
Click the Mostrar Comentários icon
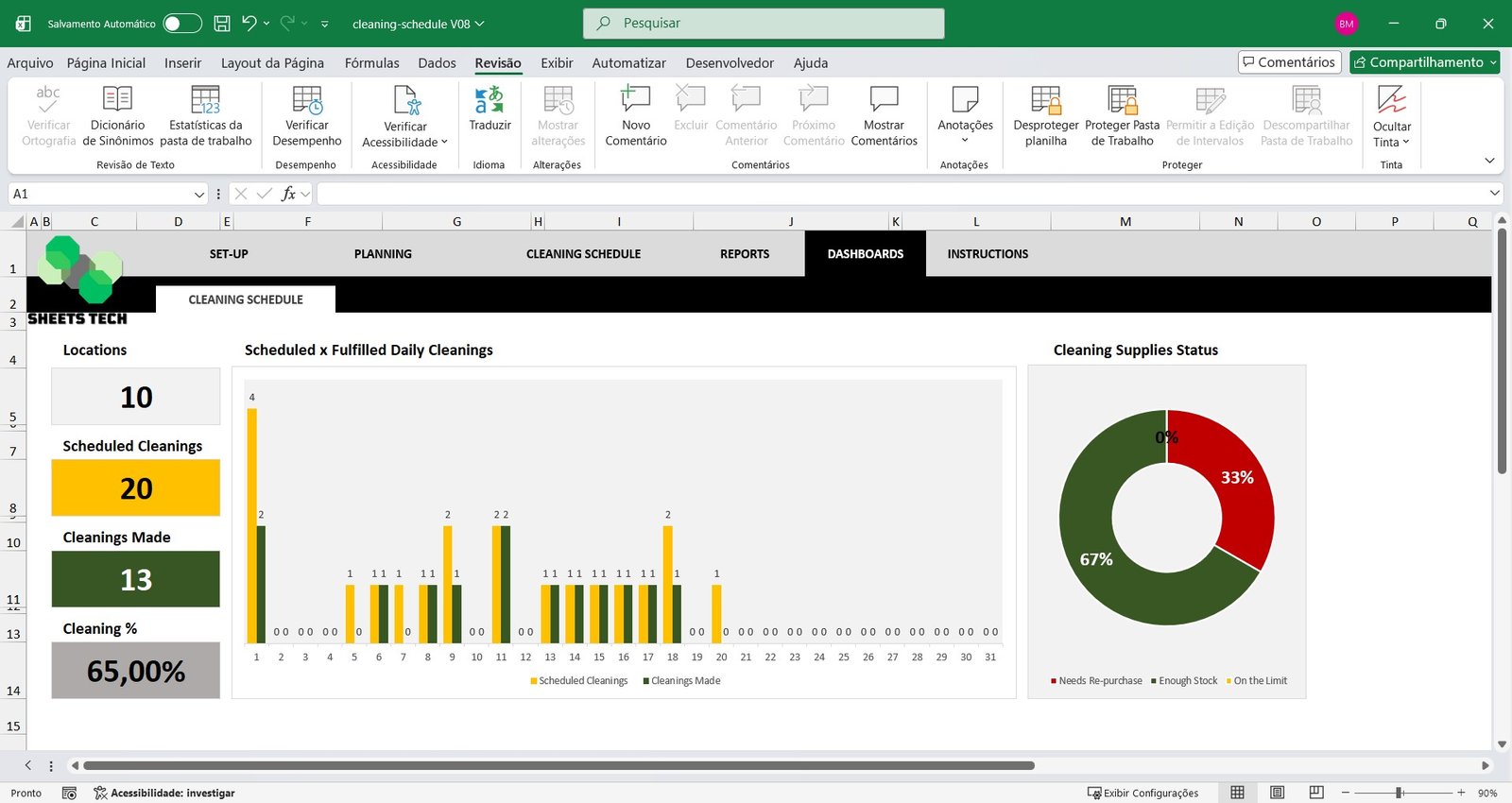(884, 100)
